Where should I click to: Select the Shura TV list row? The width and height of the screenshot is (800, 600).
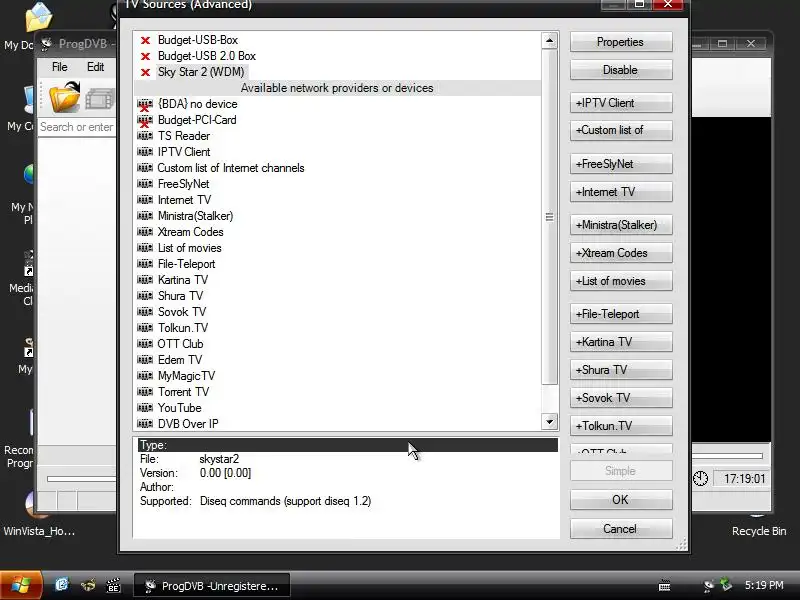[x=337, y=296]
